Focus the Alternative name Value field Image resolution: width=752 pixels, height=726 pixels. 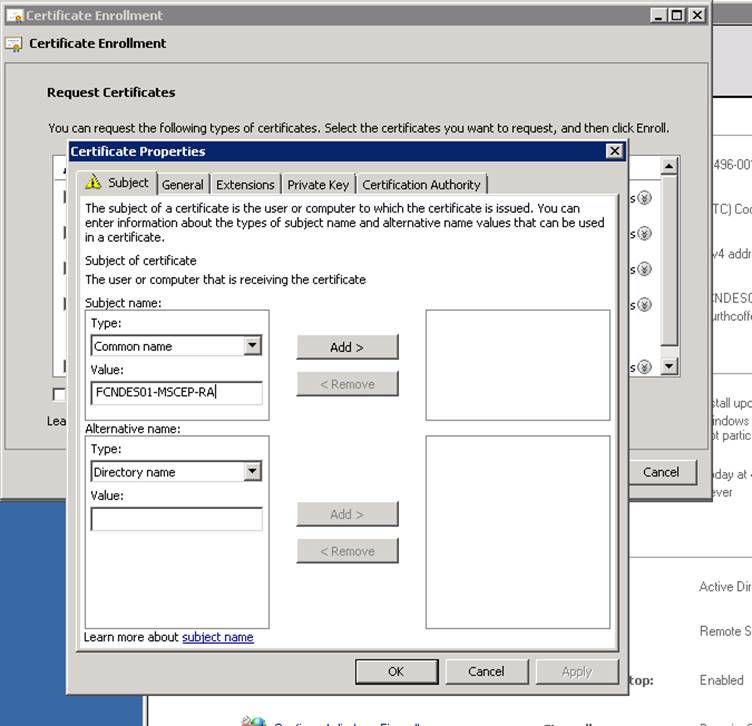pos(176,519)
